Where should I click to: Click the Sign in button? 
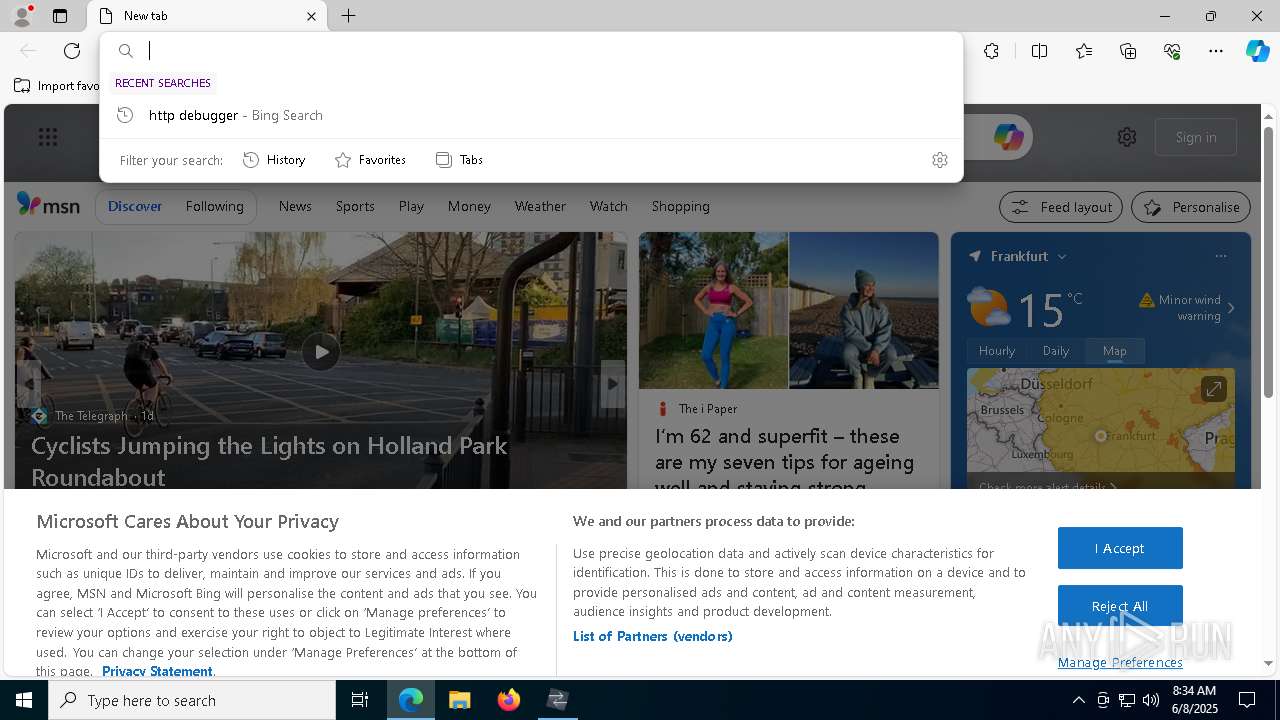pos(1196,137)
